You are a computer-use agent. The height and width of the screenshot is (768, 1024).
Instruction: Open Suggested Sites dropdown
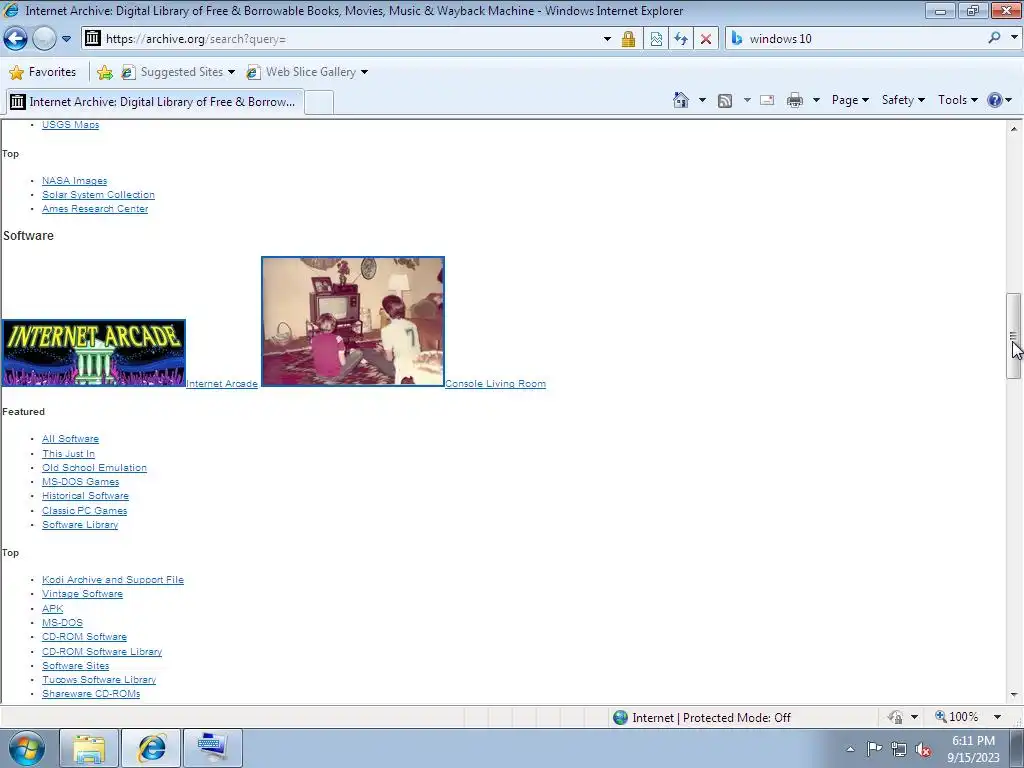178,72
